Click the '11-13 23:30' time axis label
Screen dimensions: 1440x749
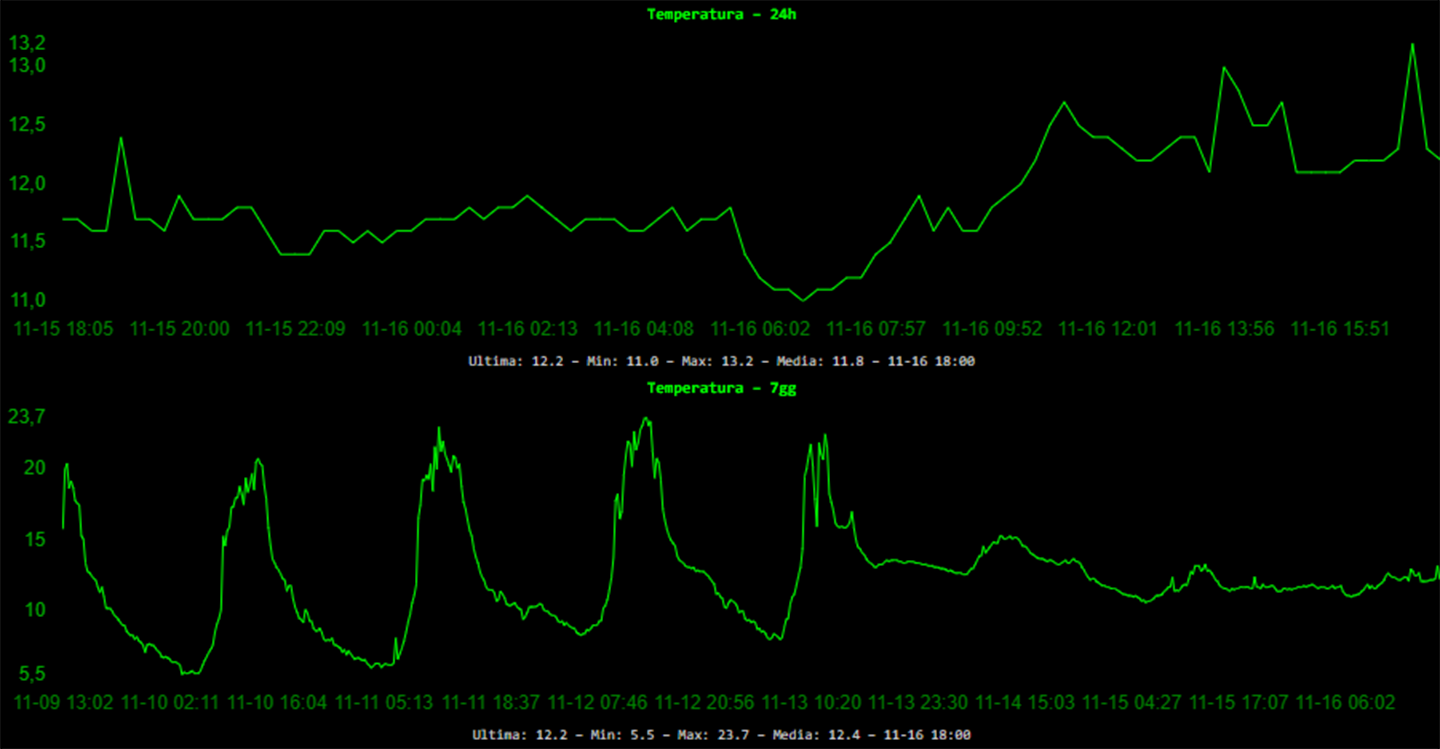918,703
